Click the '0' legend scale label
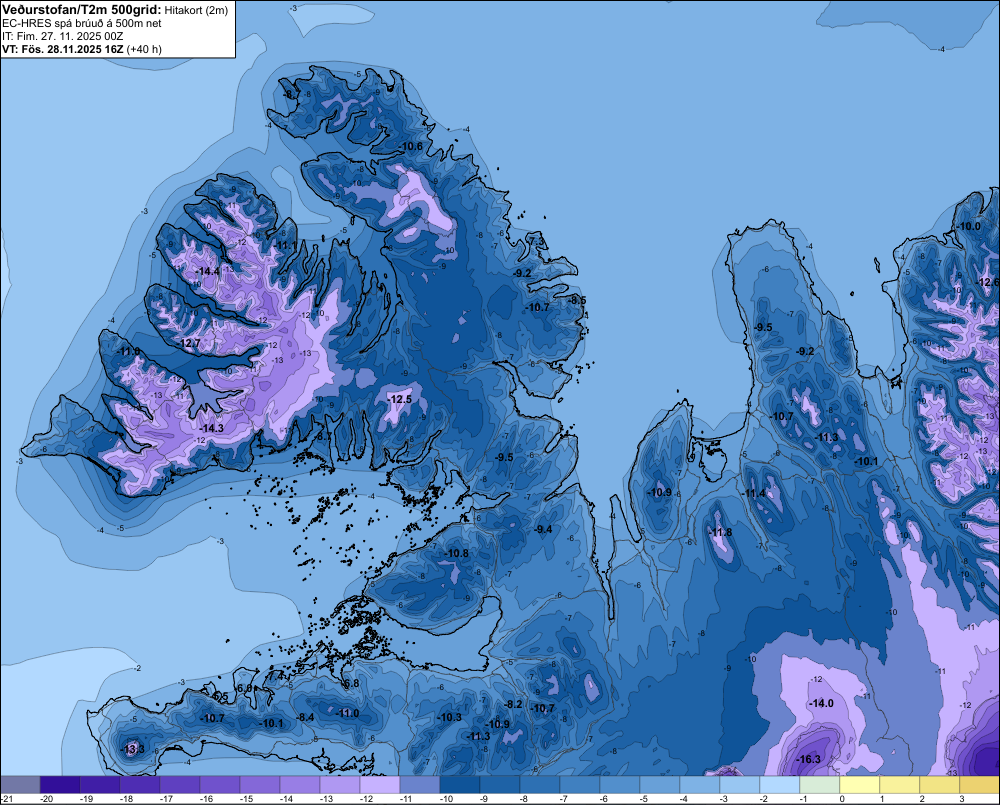Viewport: 1000px width, 805px height. [x=842, y=799]
